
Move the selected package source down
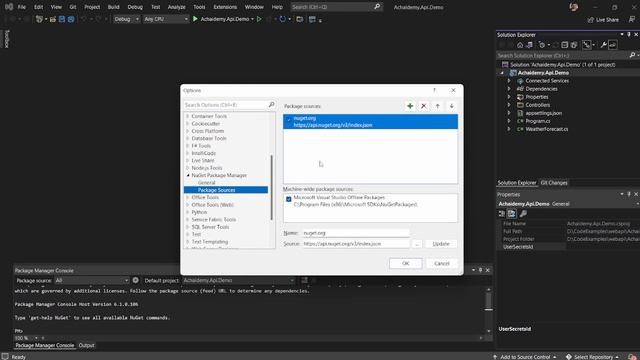pyautogui.click(x=451, y=106)
